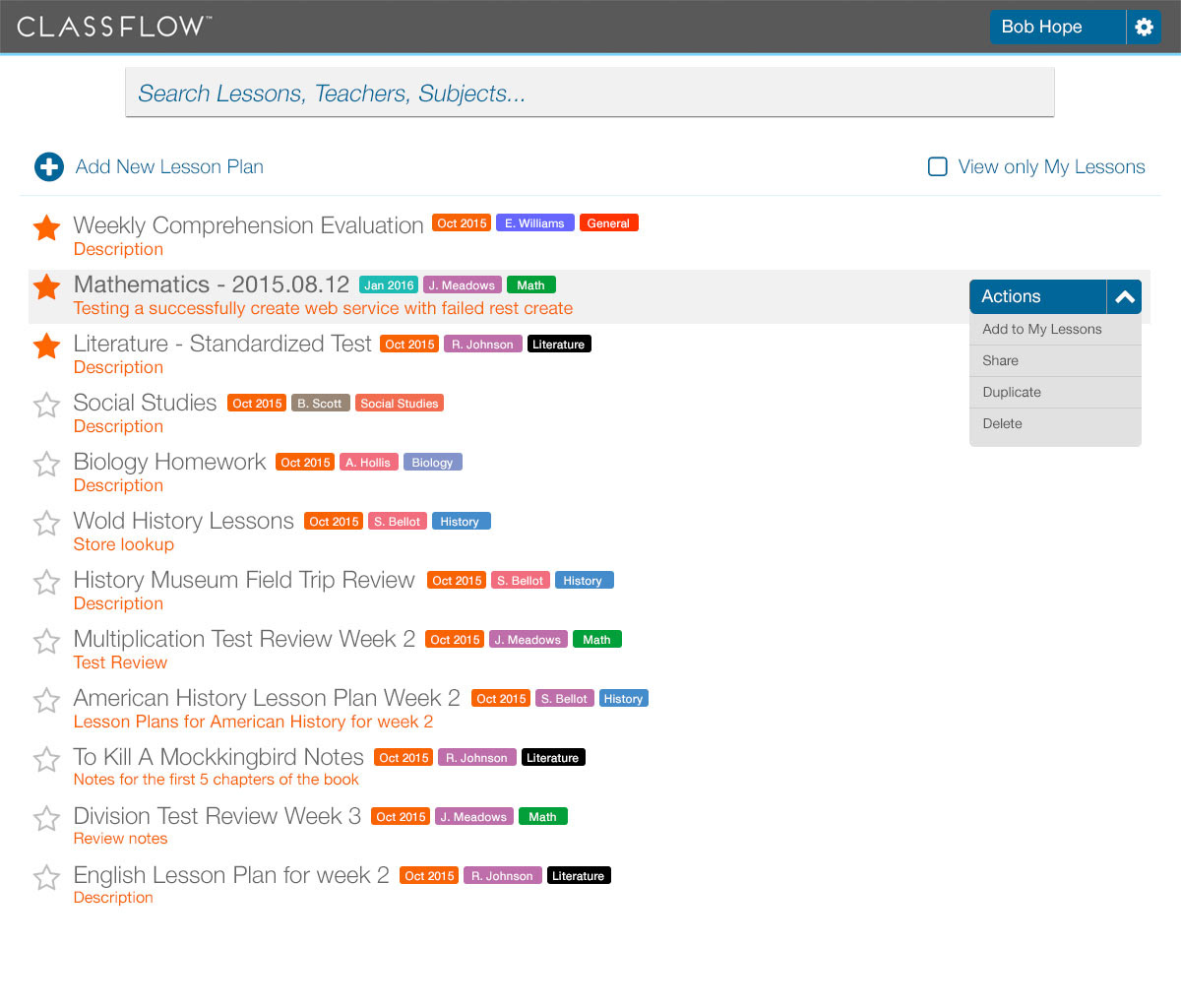Click Add New Lesson Plan link
The image size is (1181, 1008).
pos(169,166)
